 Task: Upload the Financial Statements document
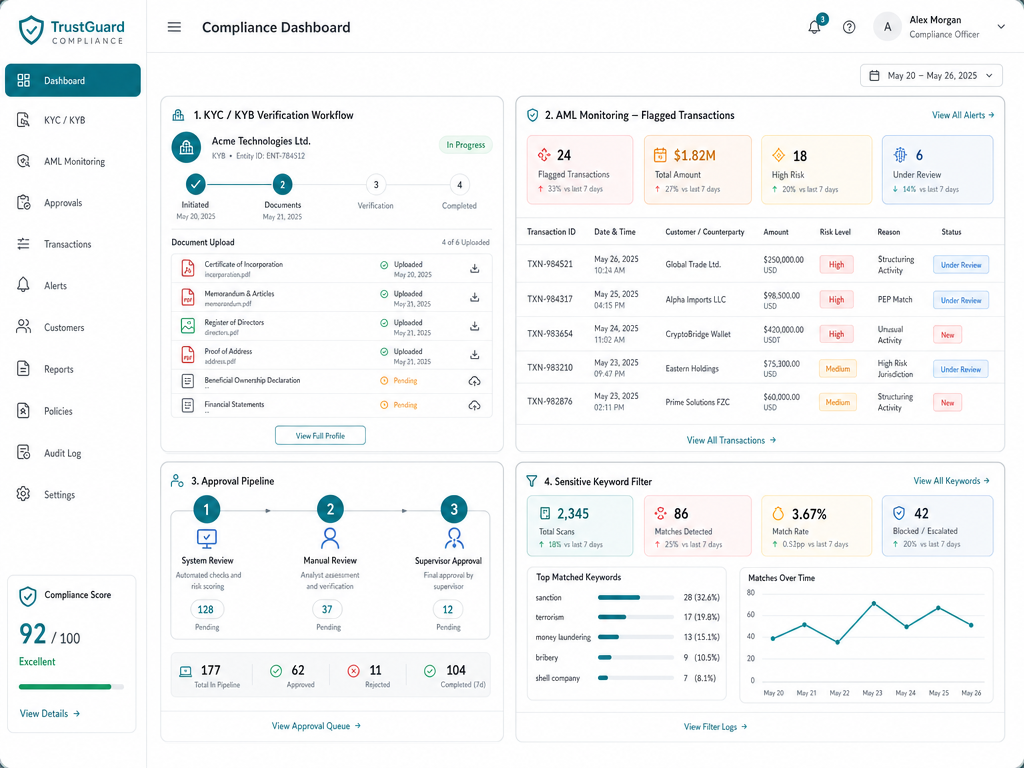(475, 406)
